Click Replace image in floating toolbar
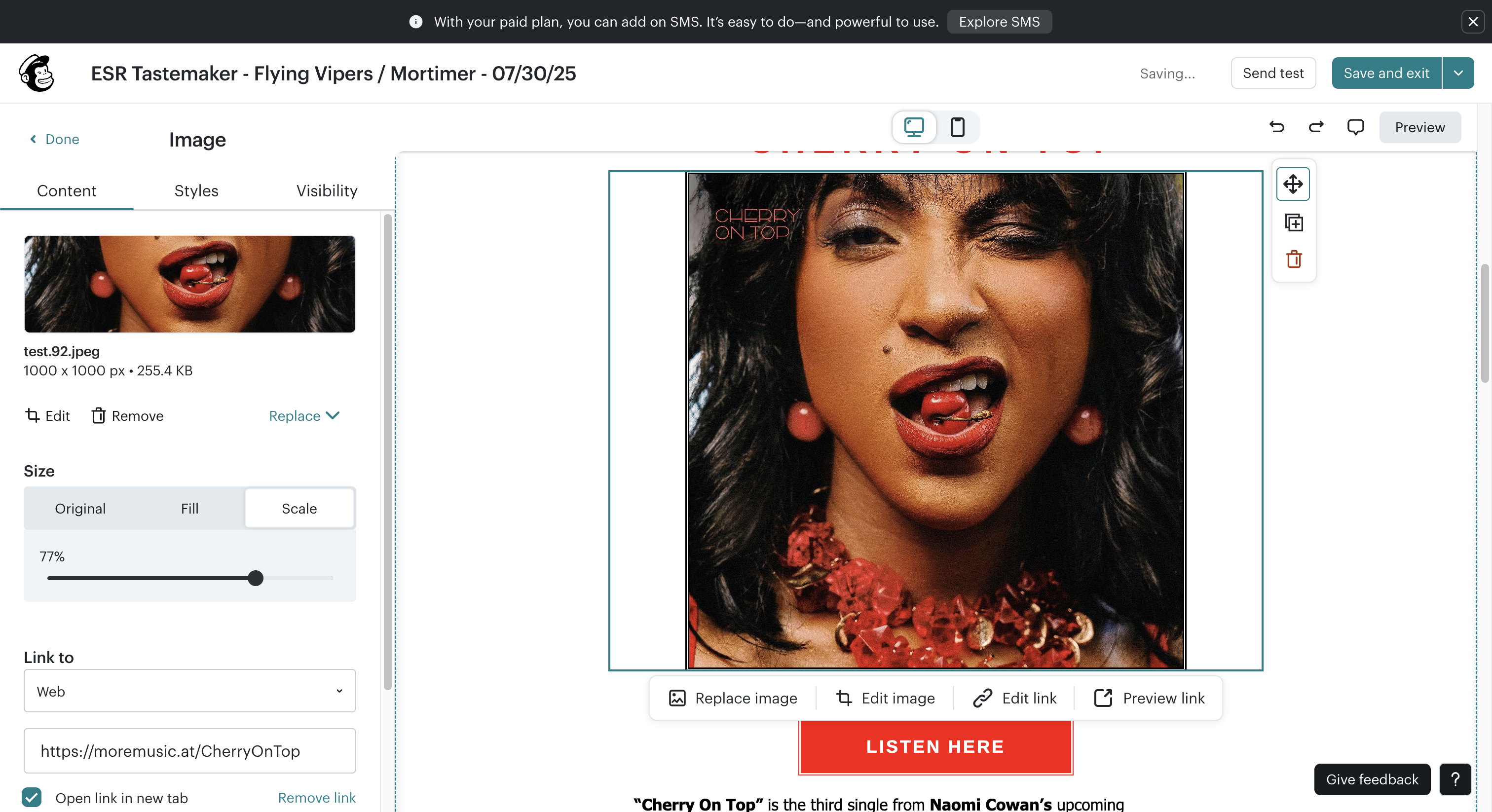The width and height of the screenshot is (1492, 812). [733, 698]
